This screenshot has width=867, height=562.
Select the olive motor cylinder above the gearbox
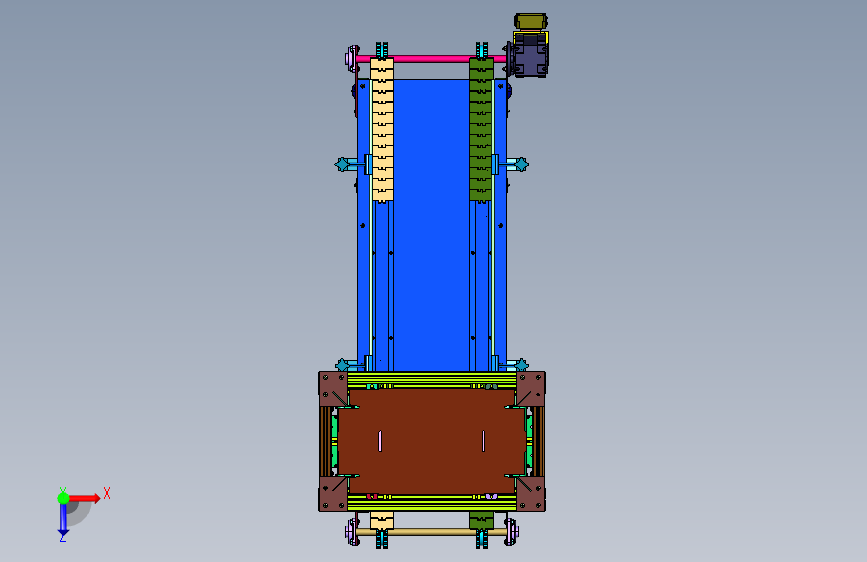coord(531,22)
